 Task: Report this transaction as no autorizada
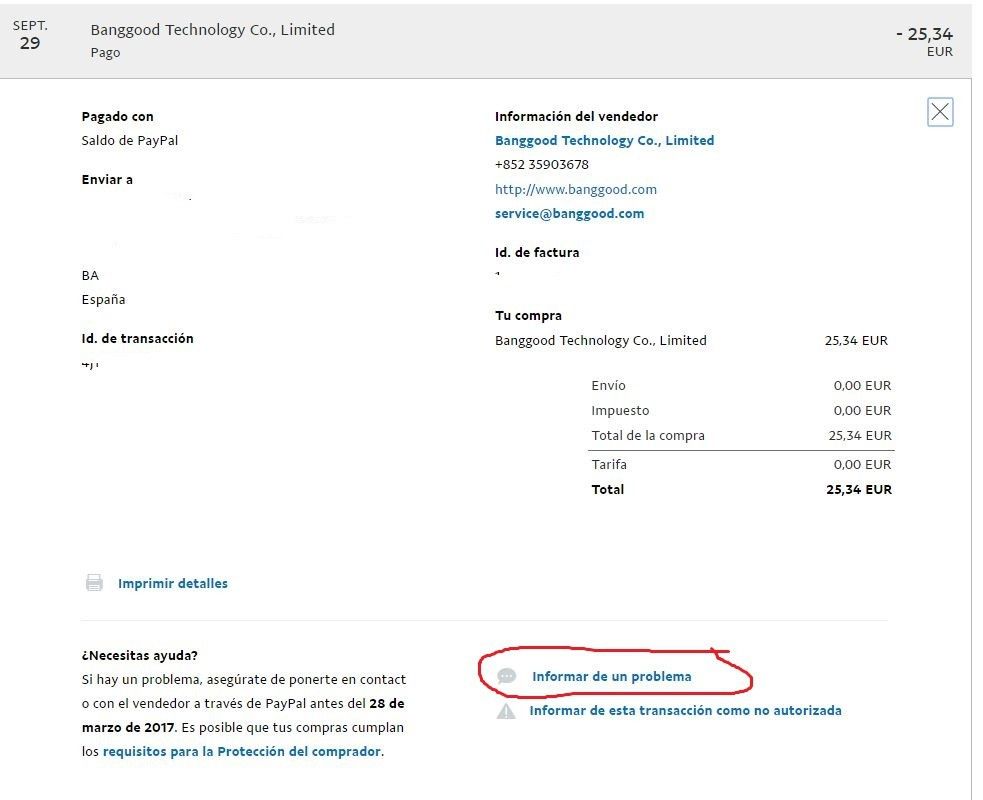[x=685, y=710]
